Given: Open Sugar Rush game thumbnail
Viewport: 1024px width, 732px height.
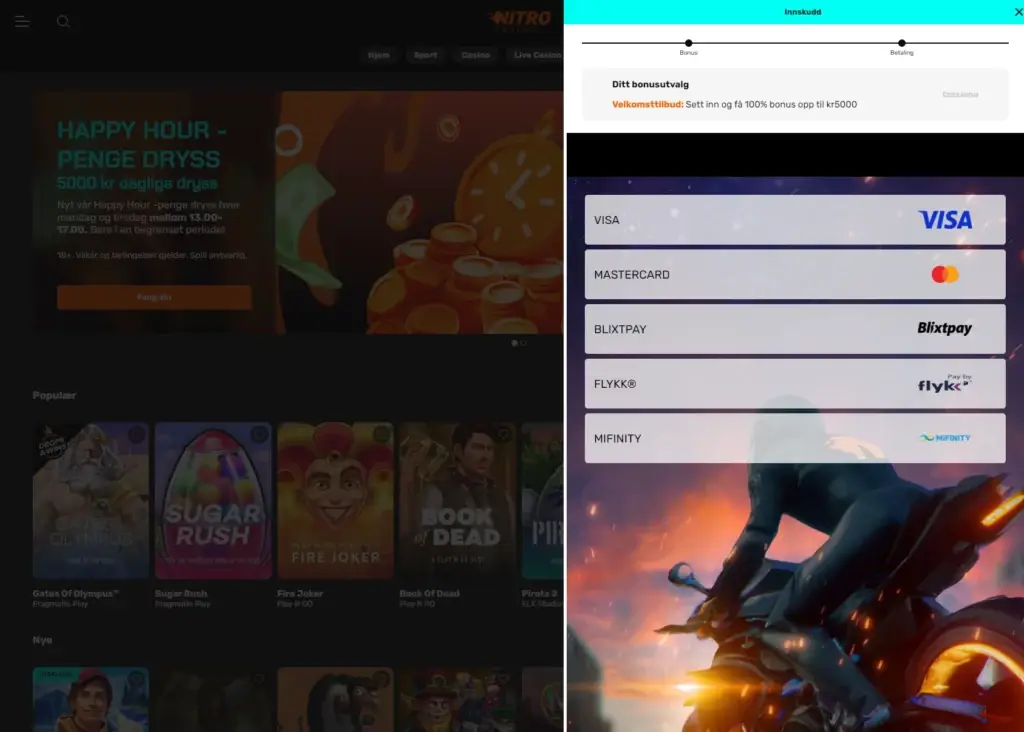Looking at the screenshot, I should [213, 500].
